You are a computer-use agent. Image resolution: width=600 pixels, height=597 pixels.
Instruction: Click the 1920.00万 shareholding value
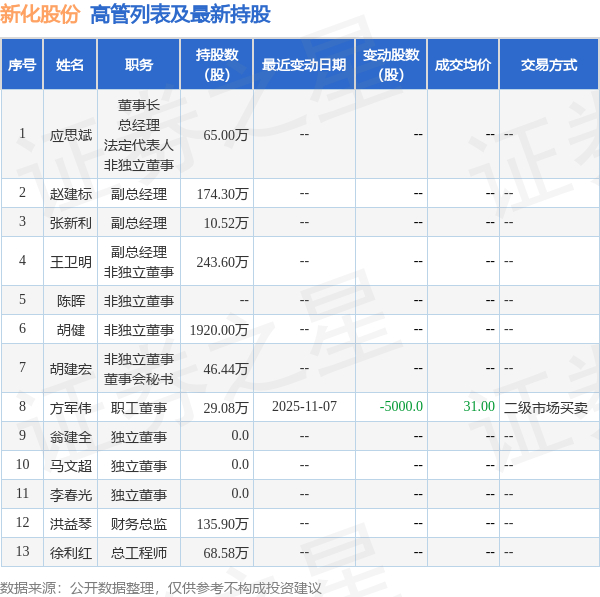pyautogui.click(x=219, y=330)
